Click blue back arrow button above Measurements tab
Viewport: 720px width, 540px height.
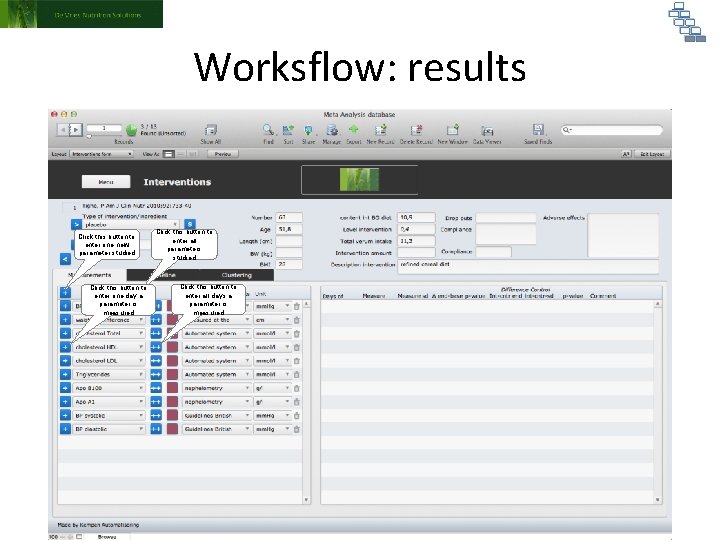[65, 259]
